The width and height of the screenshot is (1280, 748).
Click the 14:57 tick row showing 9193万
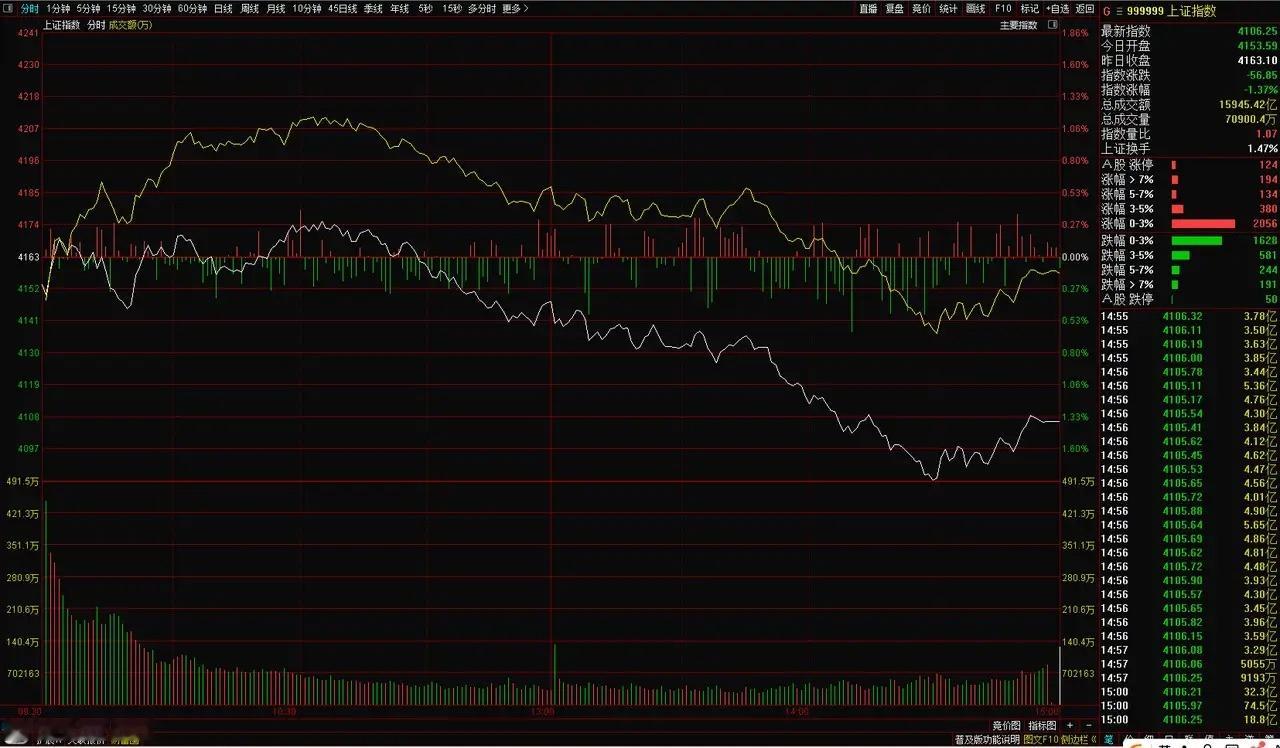(1189, 677)
